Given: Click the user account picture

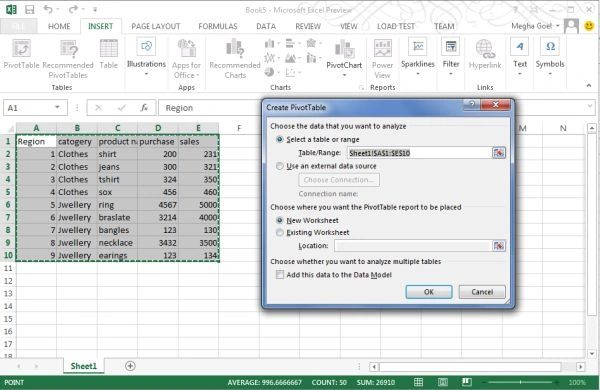Looking at the screenshot, I should tap(571, 26).
